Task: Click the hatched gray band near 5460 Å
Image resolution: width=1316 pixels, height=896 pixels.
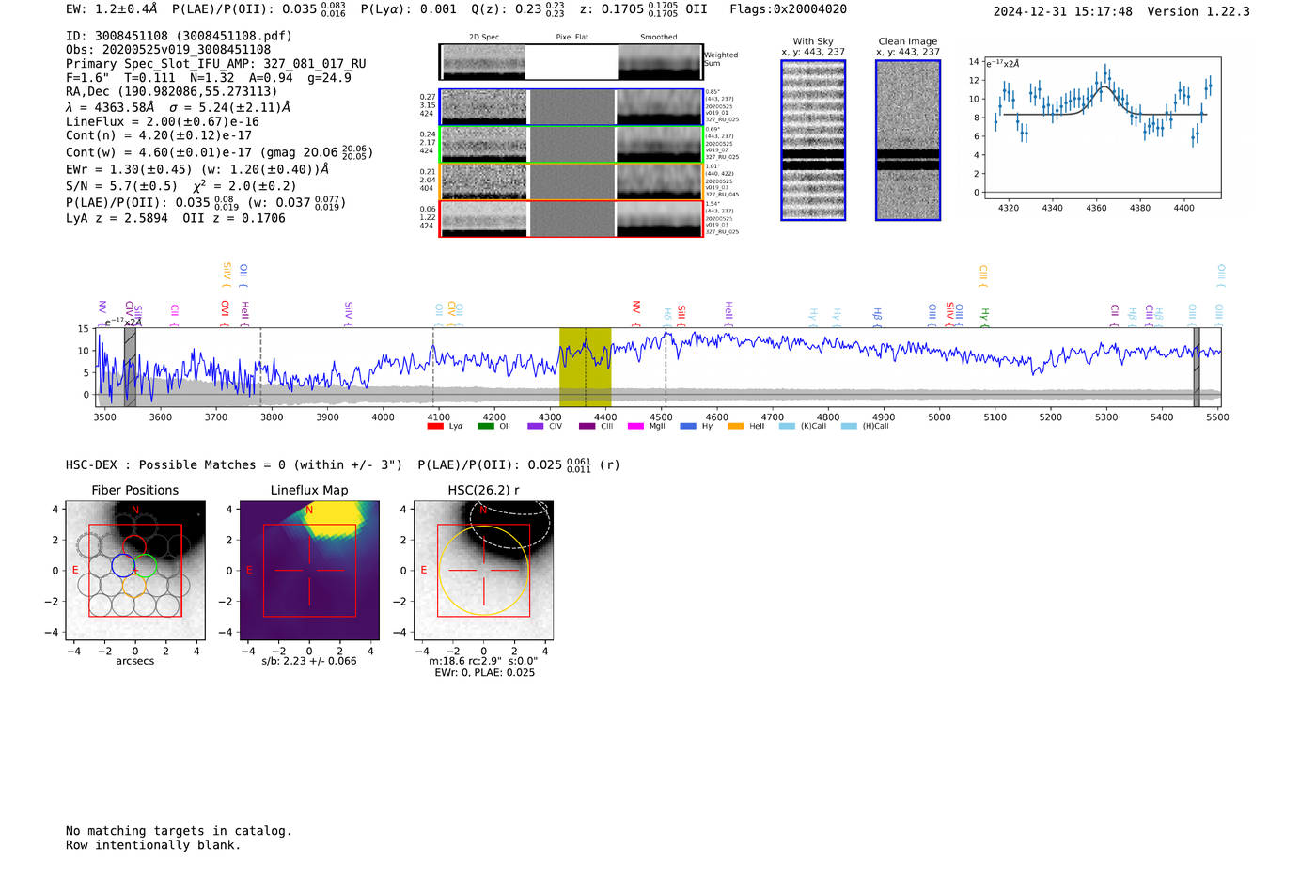Action: [x=1196, y=367]
